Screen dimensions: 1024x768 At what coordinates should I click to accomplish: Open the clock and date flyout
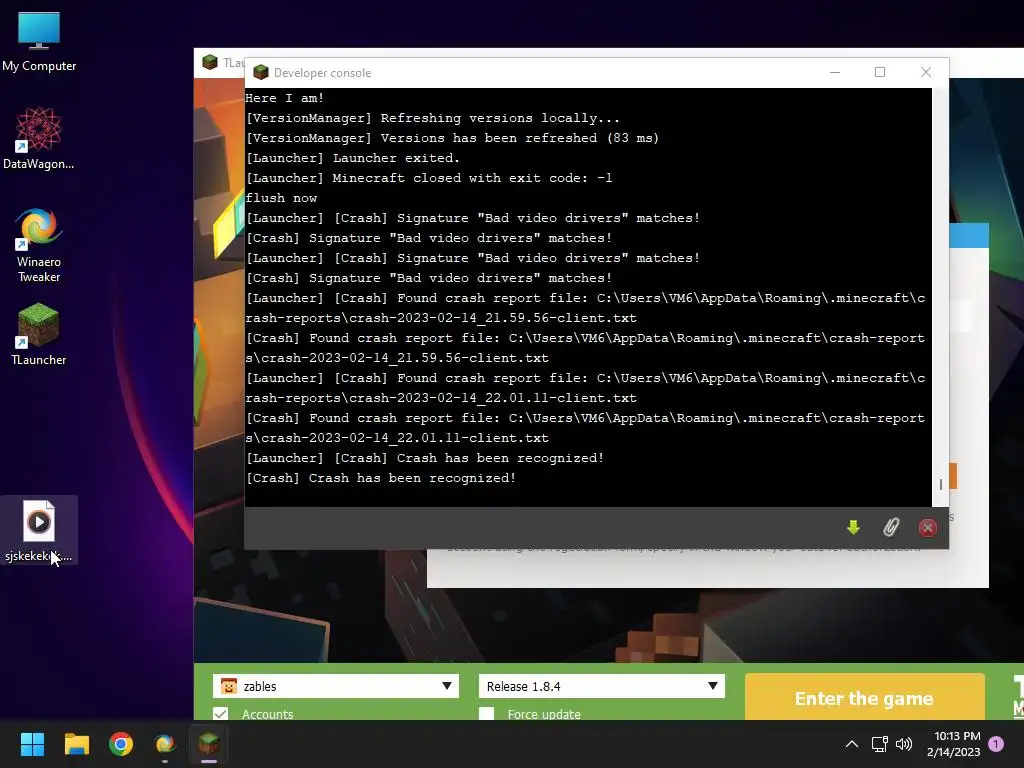(953, 744)
